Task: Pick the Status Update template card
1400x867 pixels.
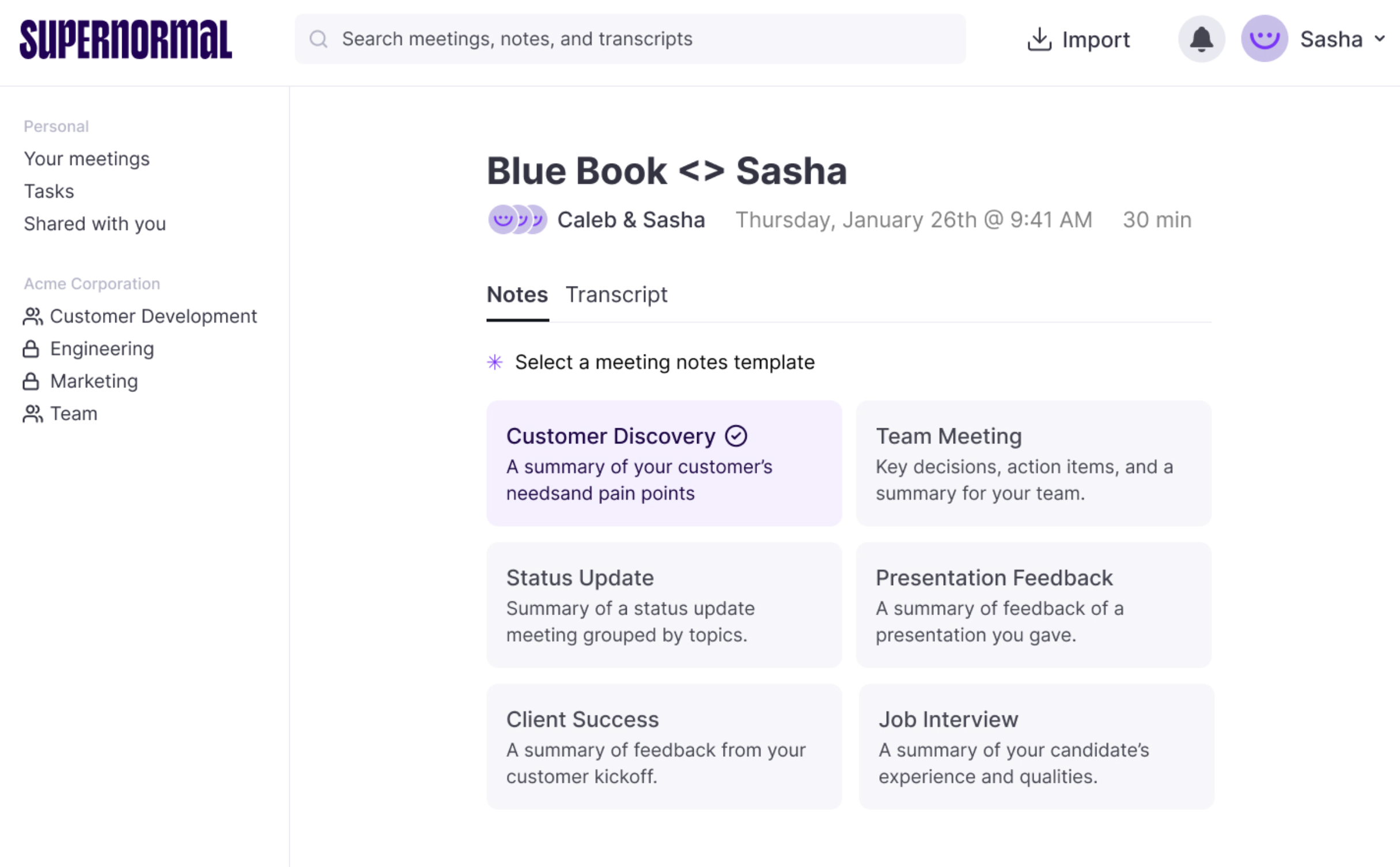Action: pos(664,605)
